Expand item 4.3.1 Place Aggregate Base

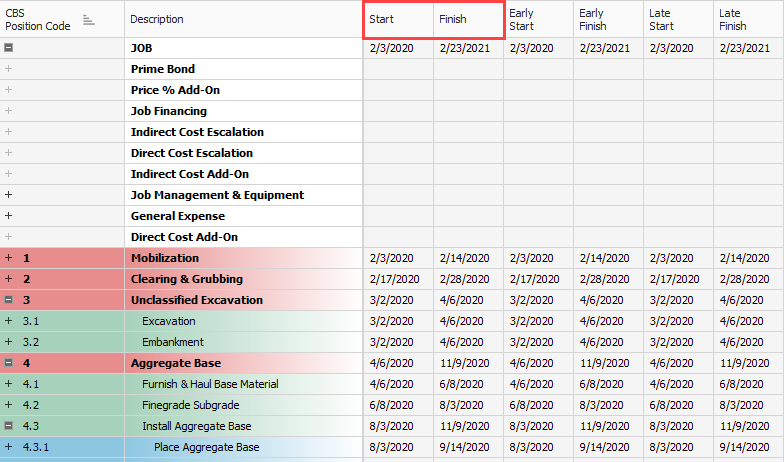coord(9,447)
